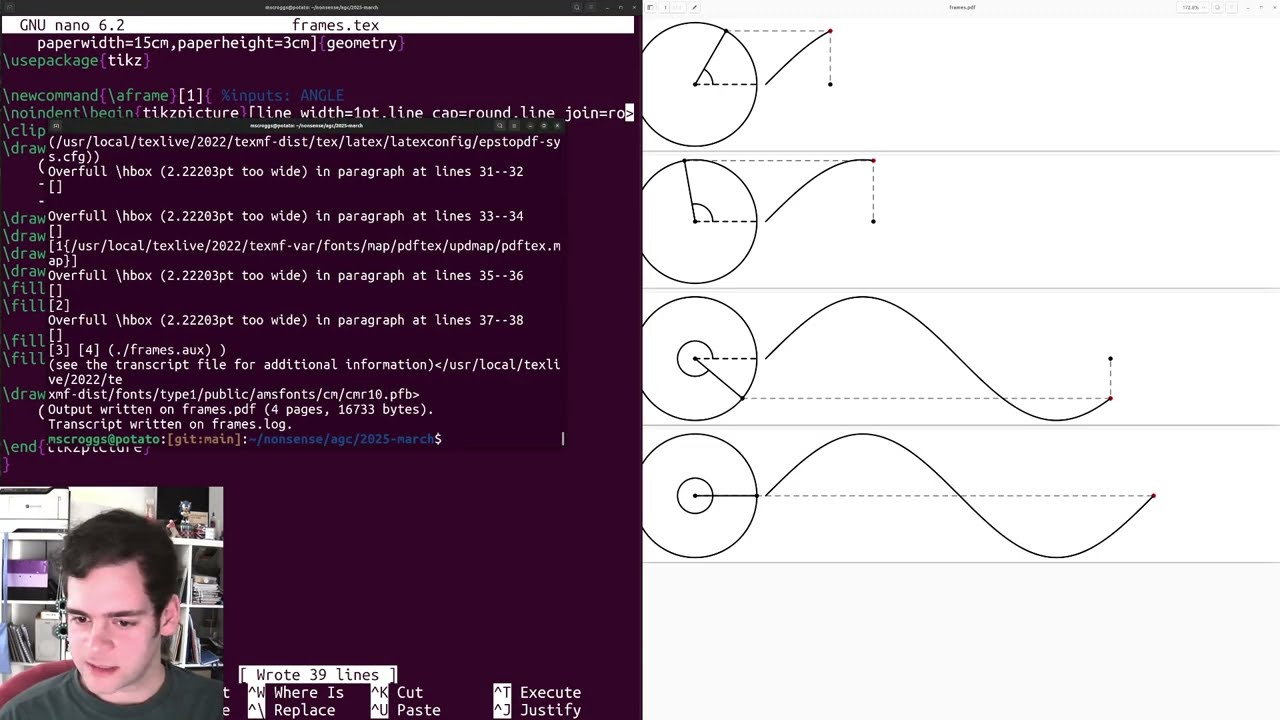The width and height of the screenshot is (1280, 720).
Task: Click new tab icon in front terminal window
Action: click(56, 126)
